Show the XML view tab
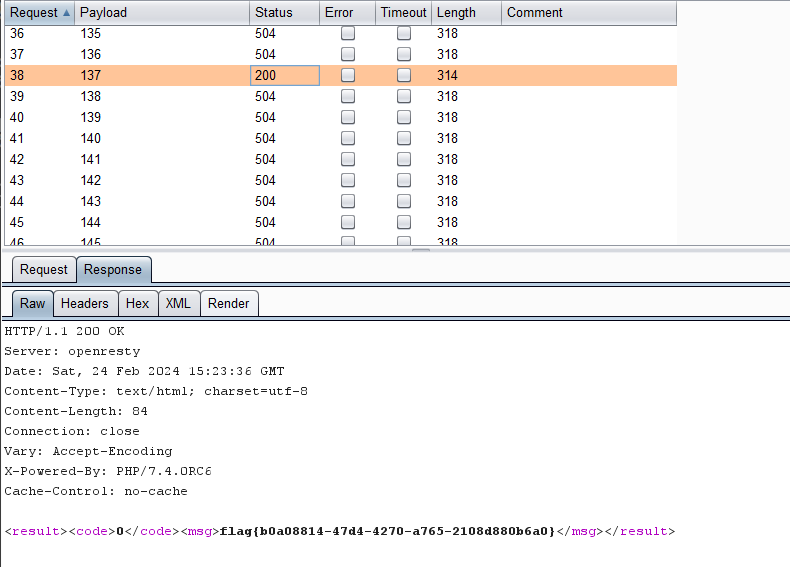The image size is (790, 567). (x=178, y=303)
